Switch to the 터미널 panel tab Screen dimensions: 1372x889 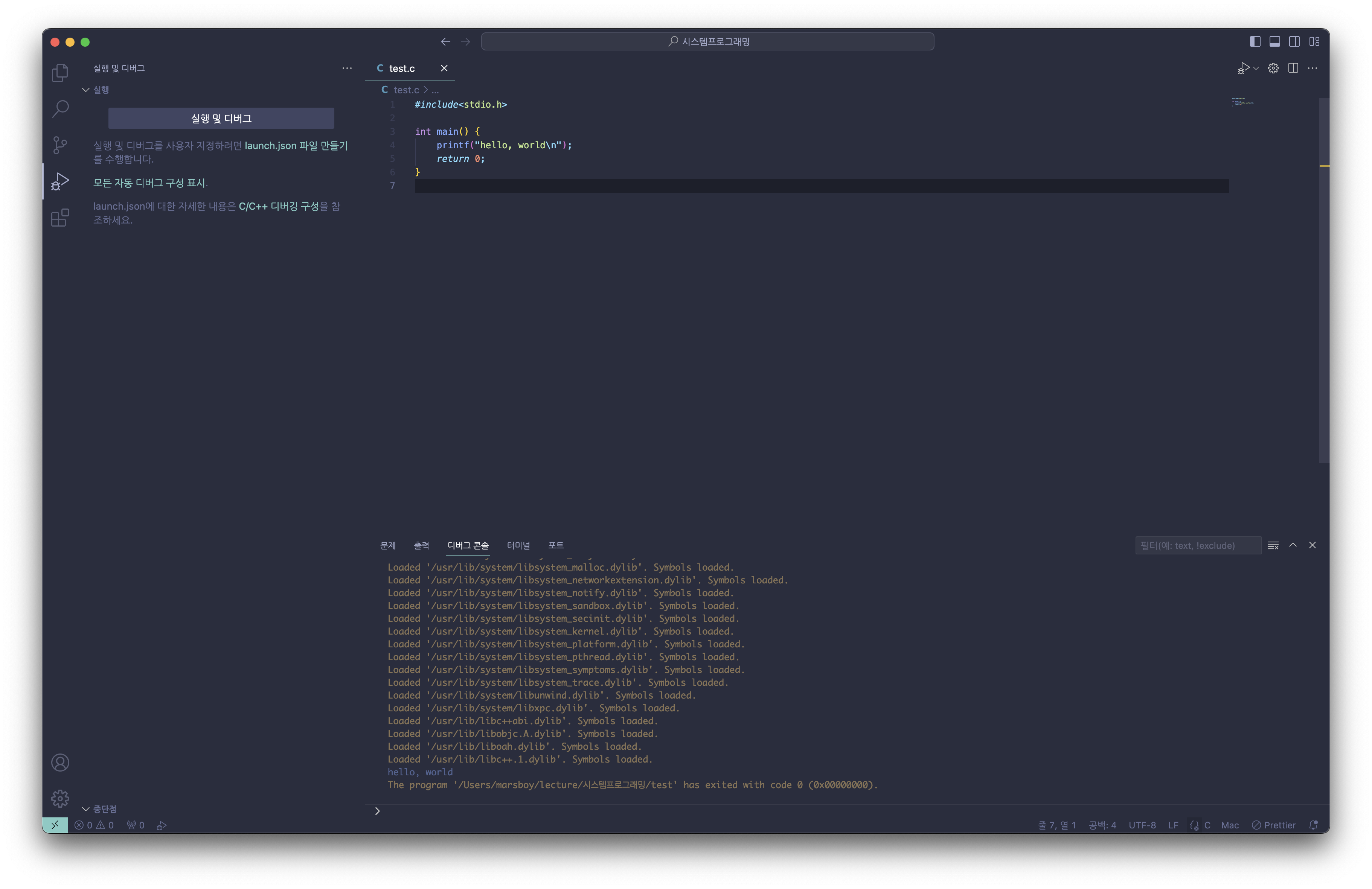click(x=518, y=545)
